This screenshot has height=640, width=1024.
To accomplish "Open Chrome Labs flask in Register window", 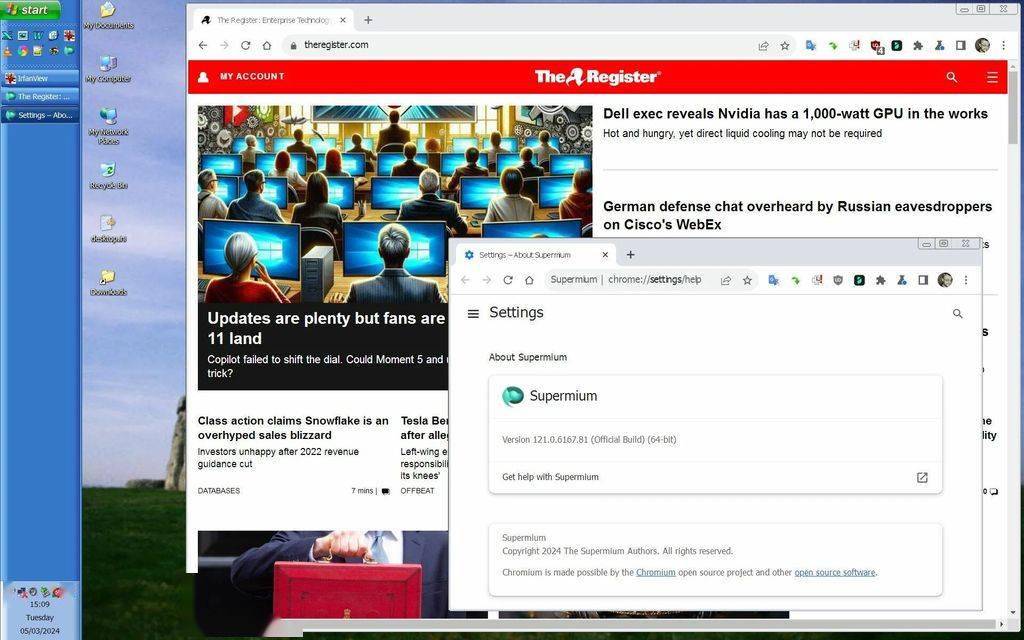I will coord(939,46).
